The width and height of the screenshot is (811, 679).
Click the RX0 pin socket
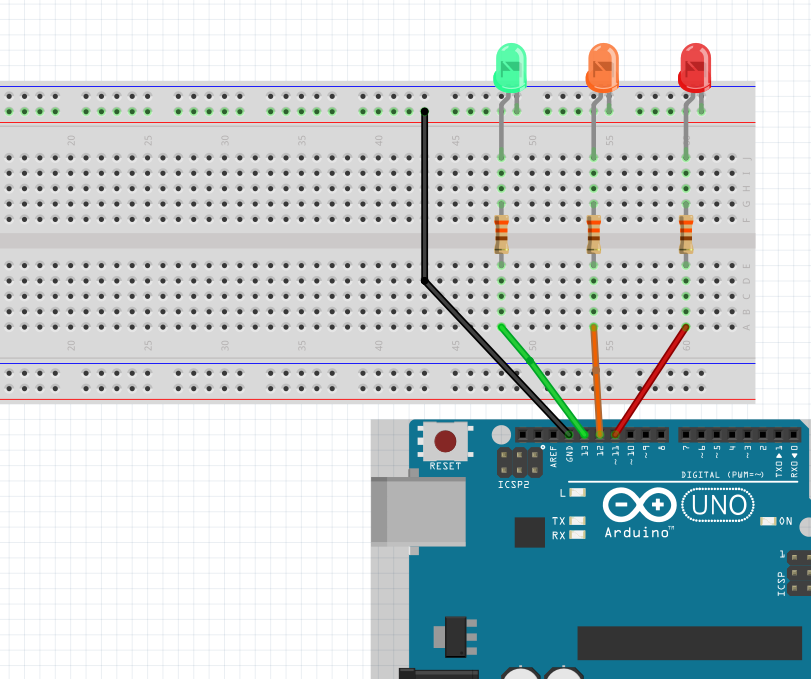794,434
